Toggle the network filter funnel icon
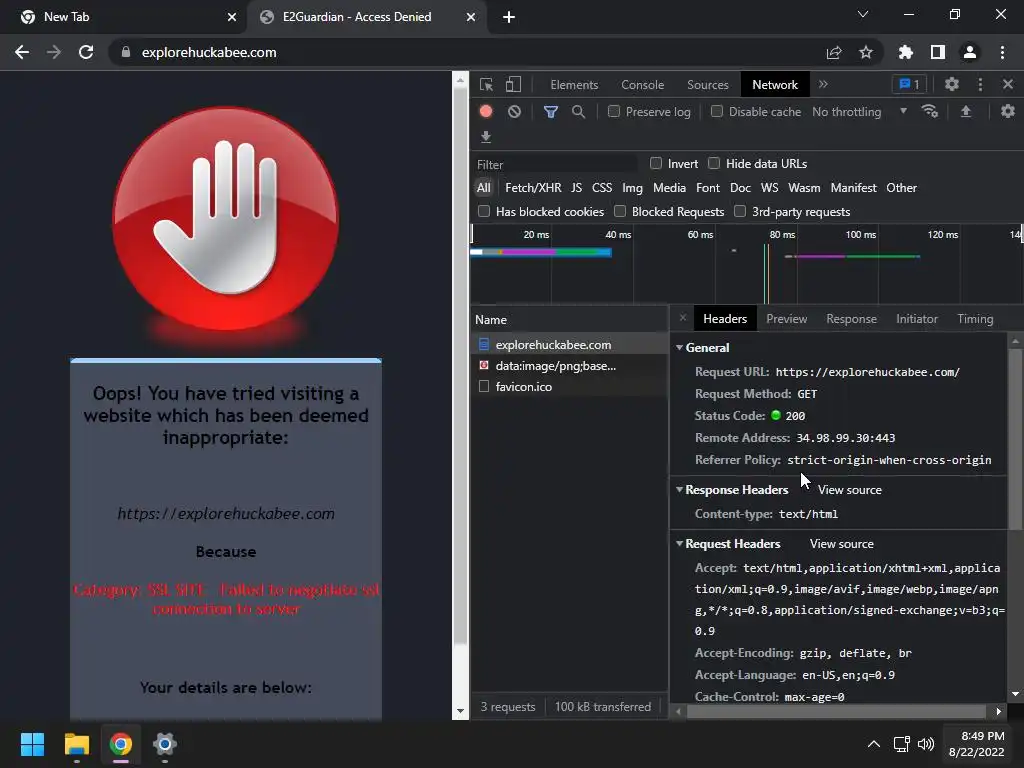Screen dimensions: 1024x768 pos(551,112)
